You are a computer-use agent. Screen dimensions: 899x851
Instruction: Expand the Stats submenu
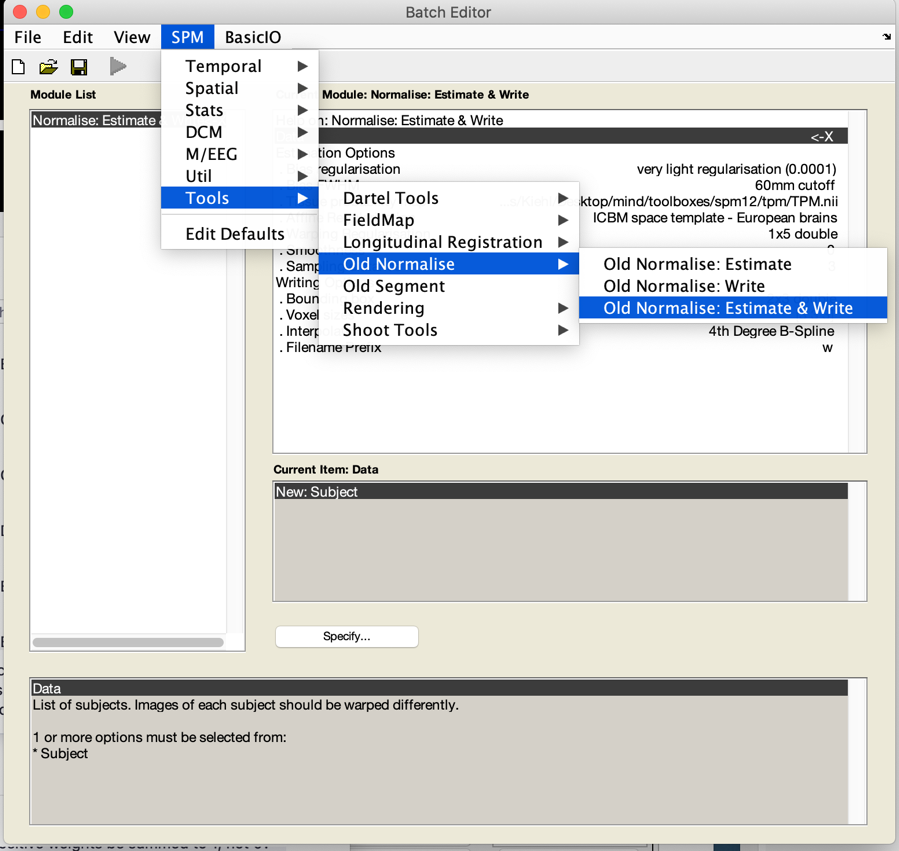coord(240,110)
